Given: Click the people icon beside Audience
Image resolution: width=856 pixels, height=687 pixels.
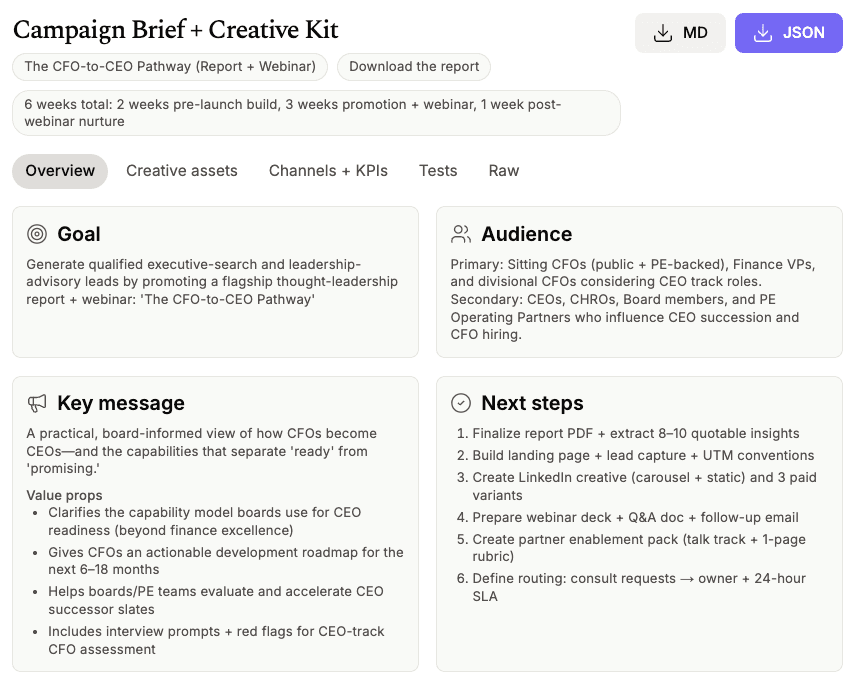Looking at the screenshot, I should [461, 234].
